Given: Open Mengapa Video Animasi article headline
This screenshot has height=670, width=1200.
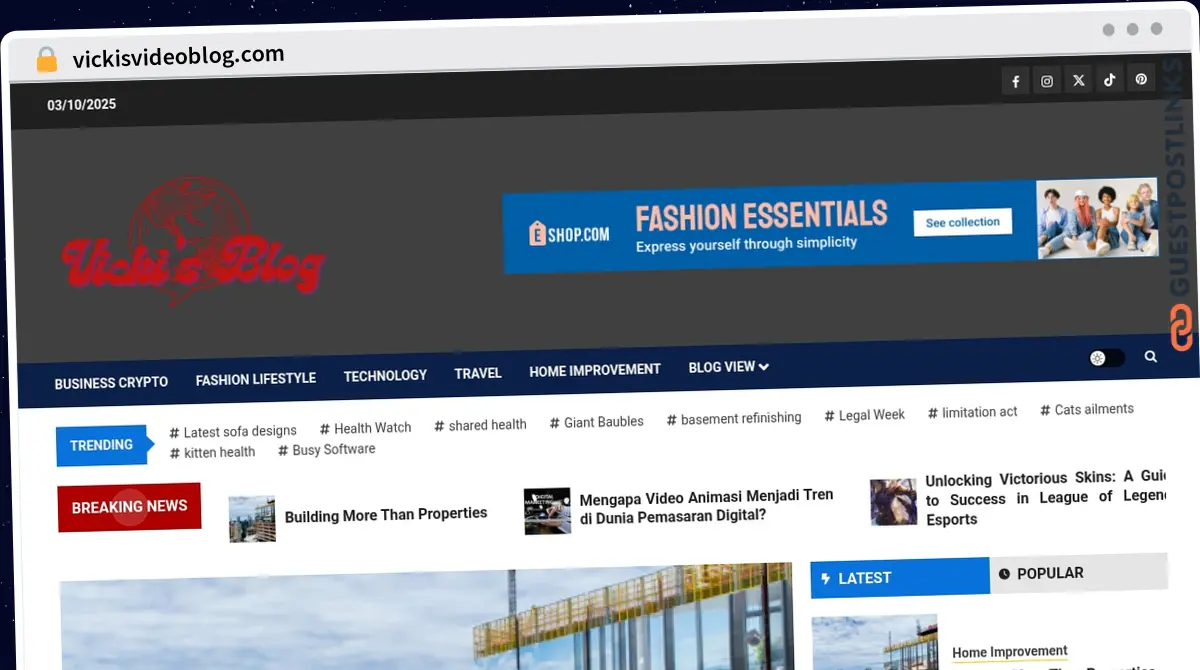Looking at the screenshot, I should pyautogui.click(x=706, y=505).
